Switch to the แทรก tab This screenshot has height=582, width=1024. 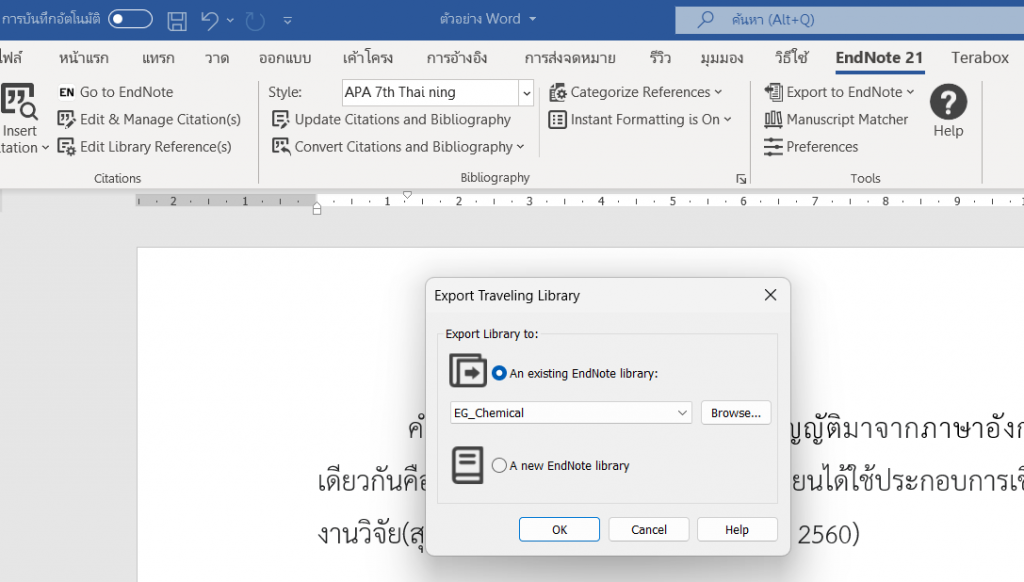[x=158, y=58]
